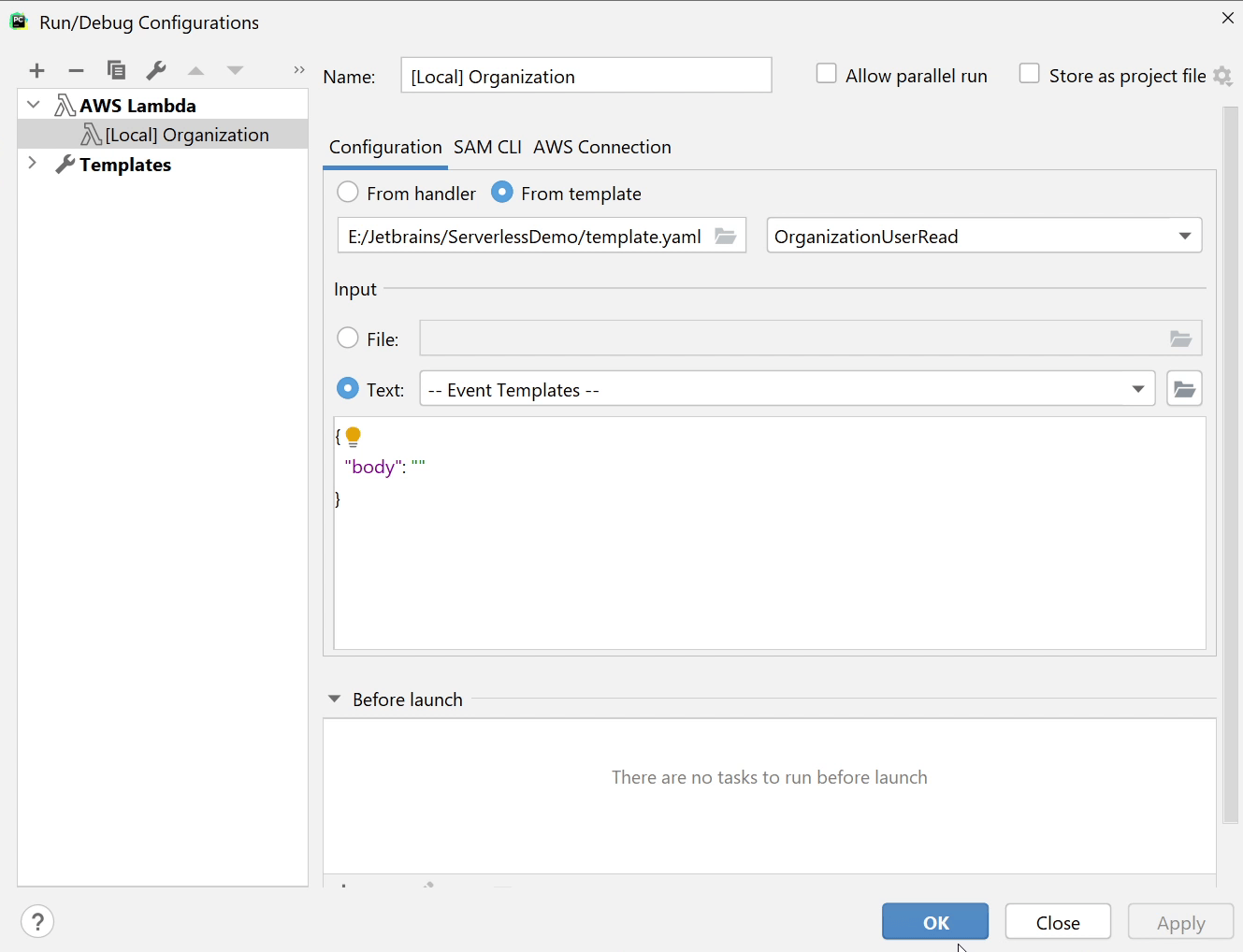The height and width of the screenshot is (952, 1243).
Task: Click the help question mark icon
Action: coord(37,922)
